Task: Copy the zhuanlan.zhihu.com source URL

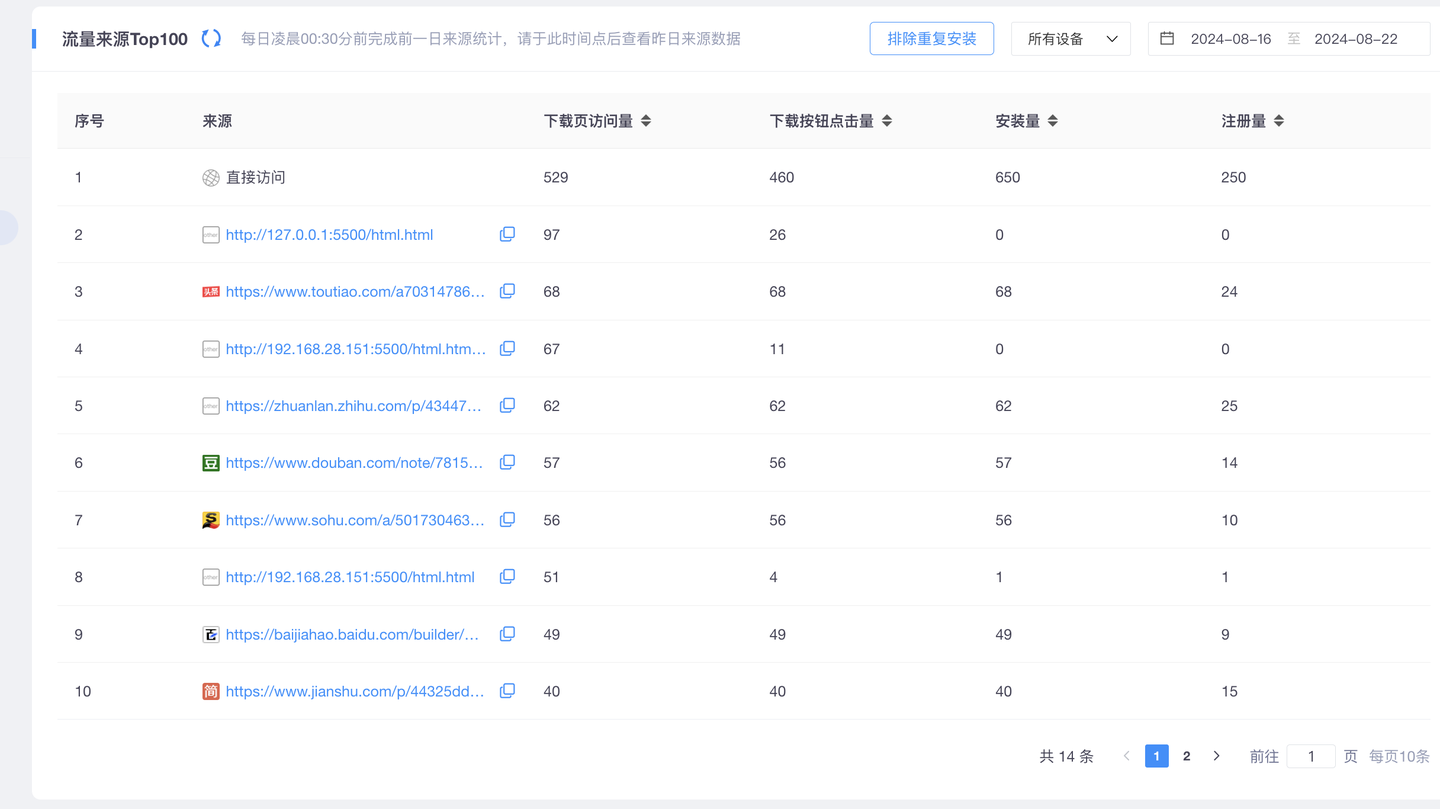Action: click(x=507, y=406)
